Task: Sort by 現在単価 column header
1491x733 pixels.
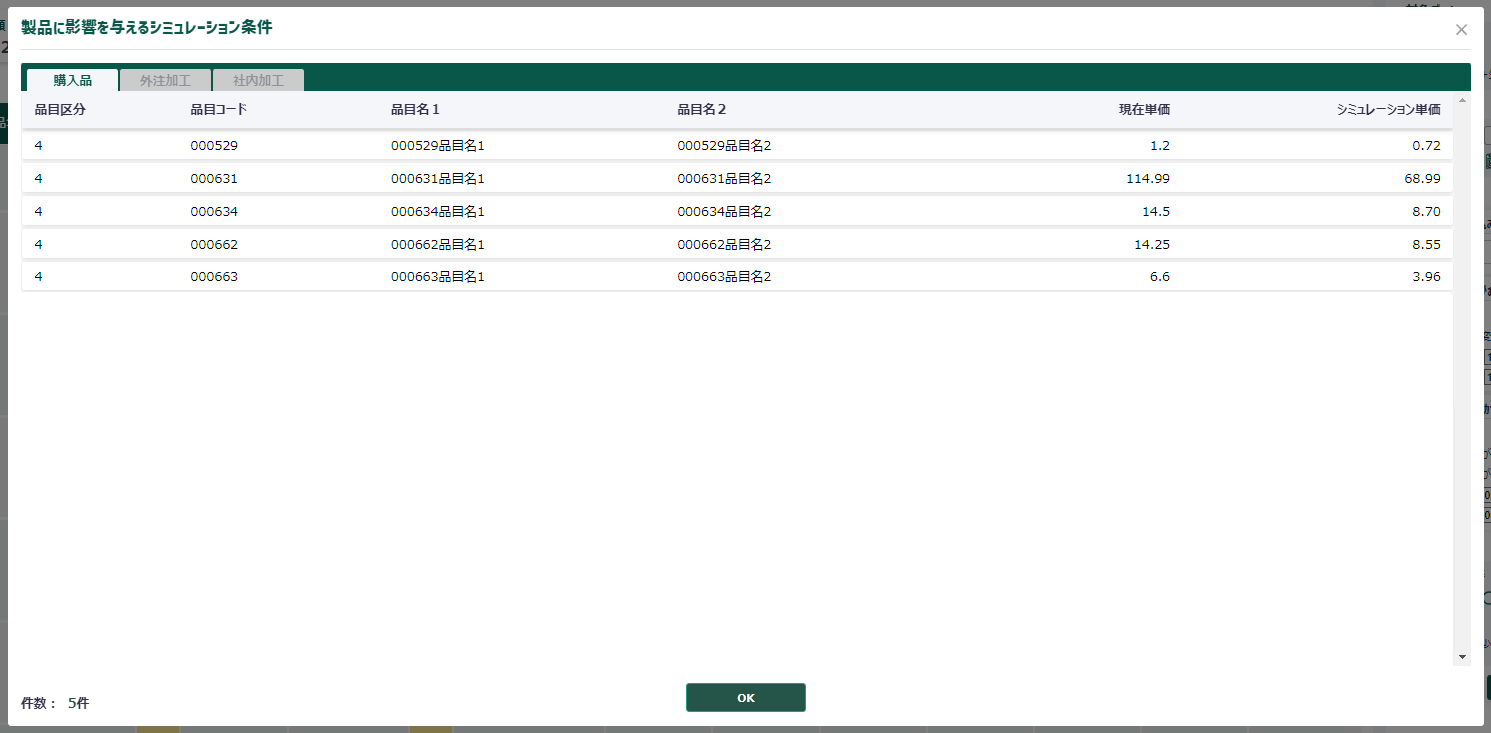Action: [1144, 109]
